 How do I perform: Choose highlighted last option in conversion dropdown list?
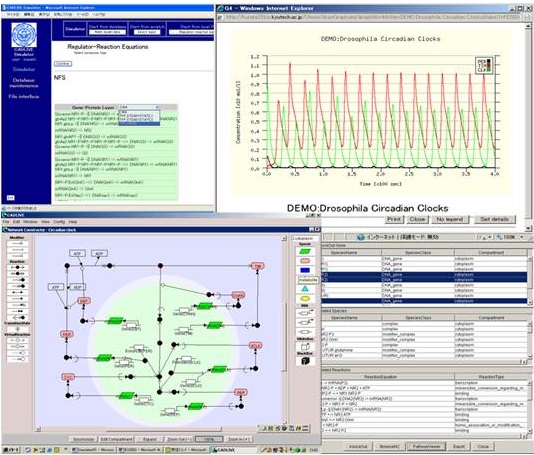pos(139,123)
